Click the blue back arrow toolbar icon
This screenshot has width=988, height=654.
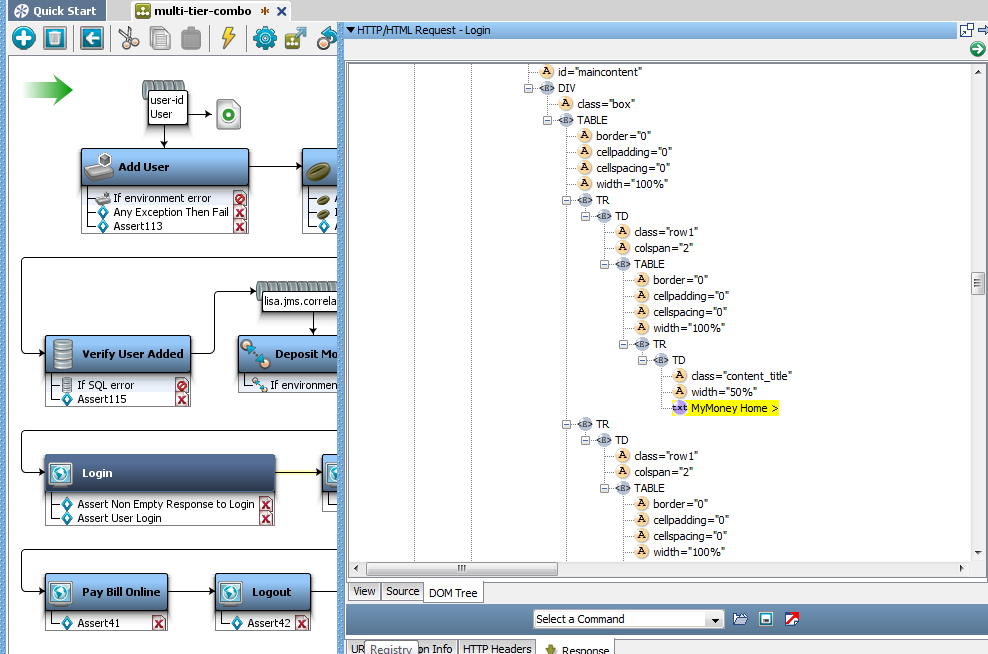[x=92, y=38]
